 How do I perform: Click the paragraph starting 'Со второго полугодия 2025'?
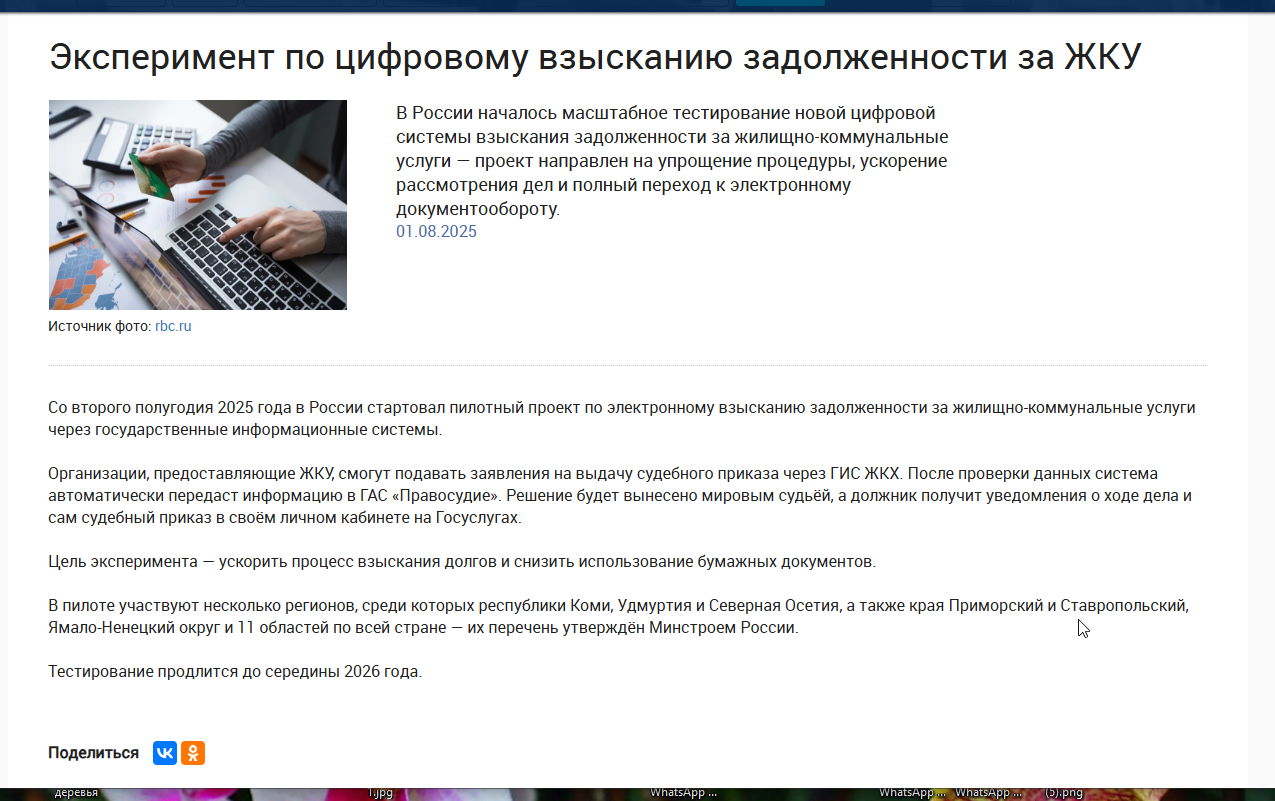[x=622, y=419]
